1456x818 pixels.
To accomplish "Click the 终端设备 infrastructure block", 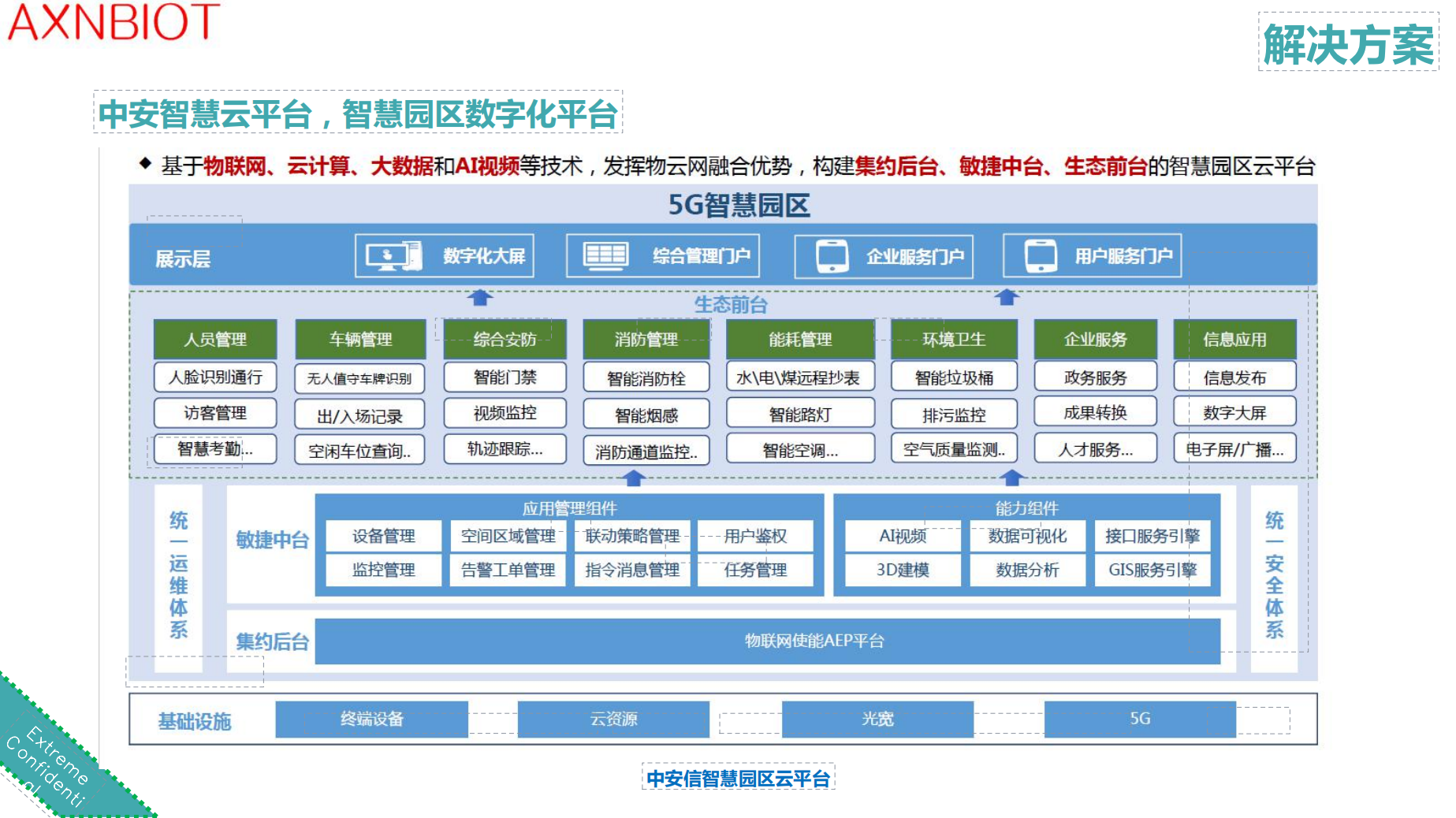I will pyautogui.click(x=371, y=719).
